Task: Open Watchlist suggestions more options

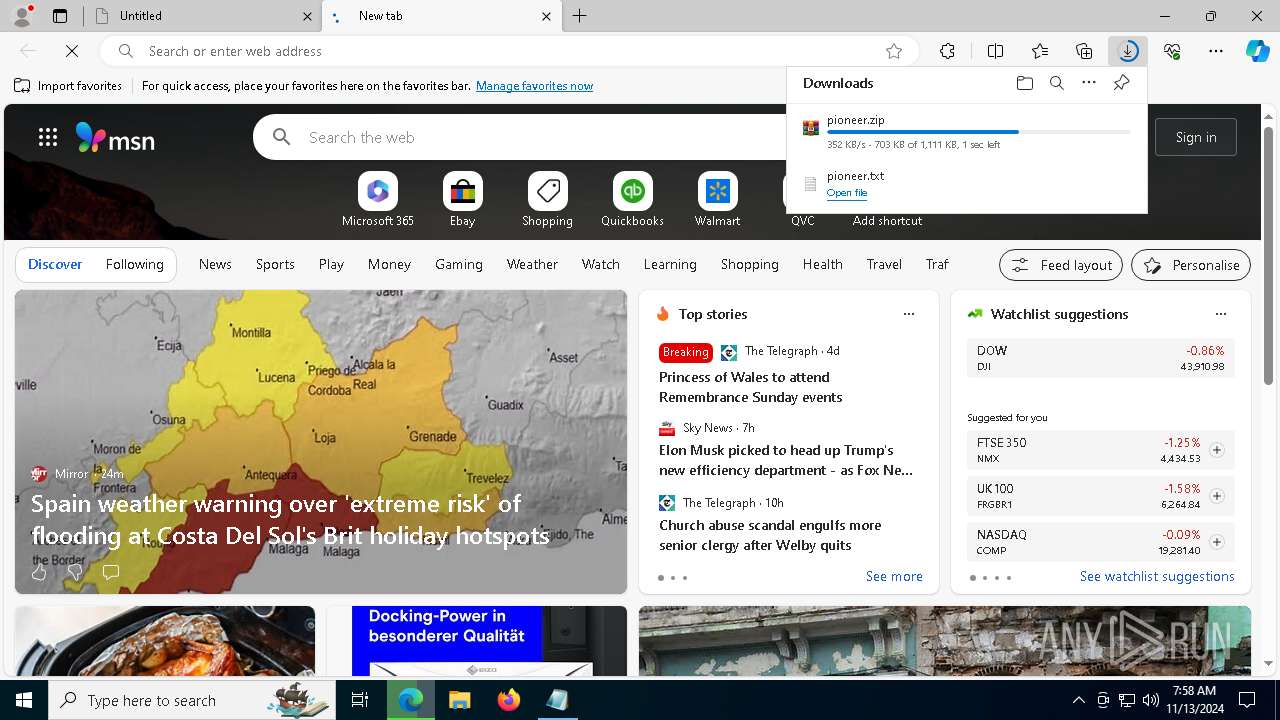Action: point(1221,314)
